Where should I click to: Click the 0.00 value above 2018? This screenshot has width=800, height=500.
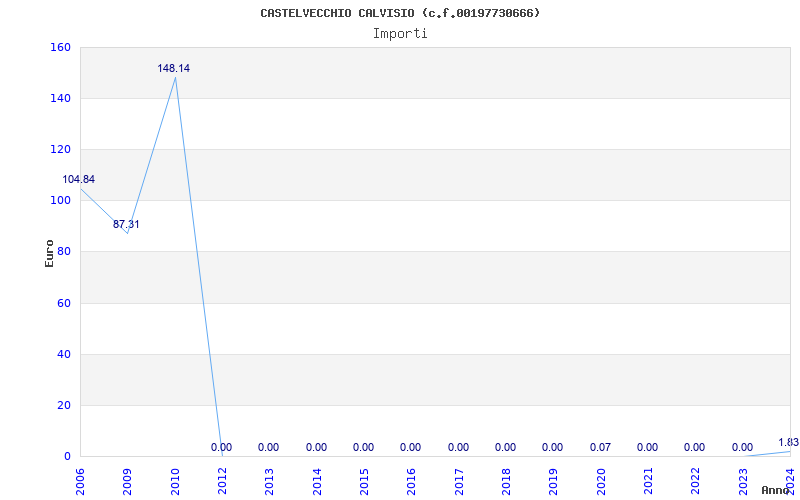506,447
